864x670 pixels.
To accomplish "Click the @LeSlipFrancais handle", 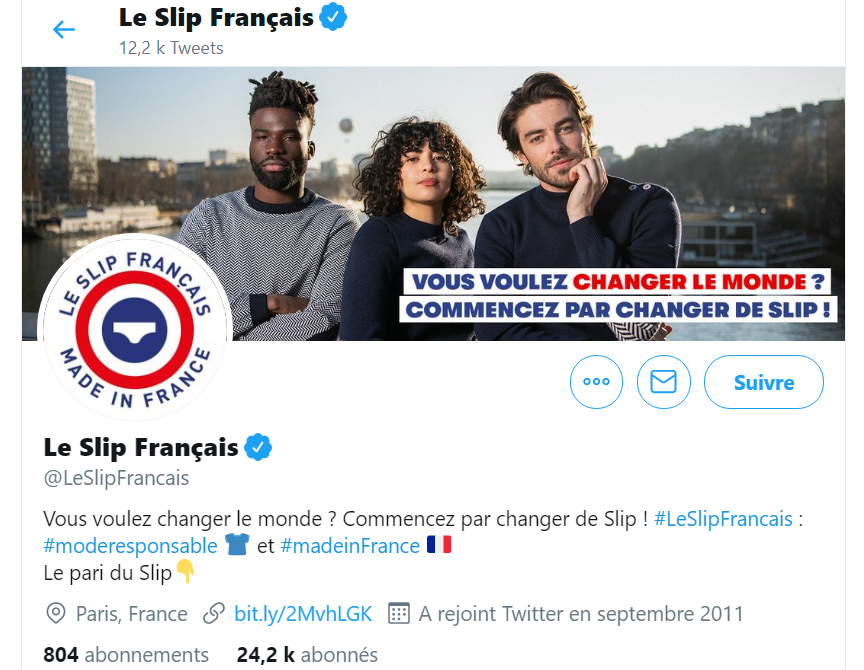I will click(116, 478).
